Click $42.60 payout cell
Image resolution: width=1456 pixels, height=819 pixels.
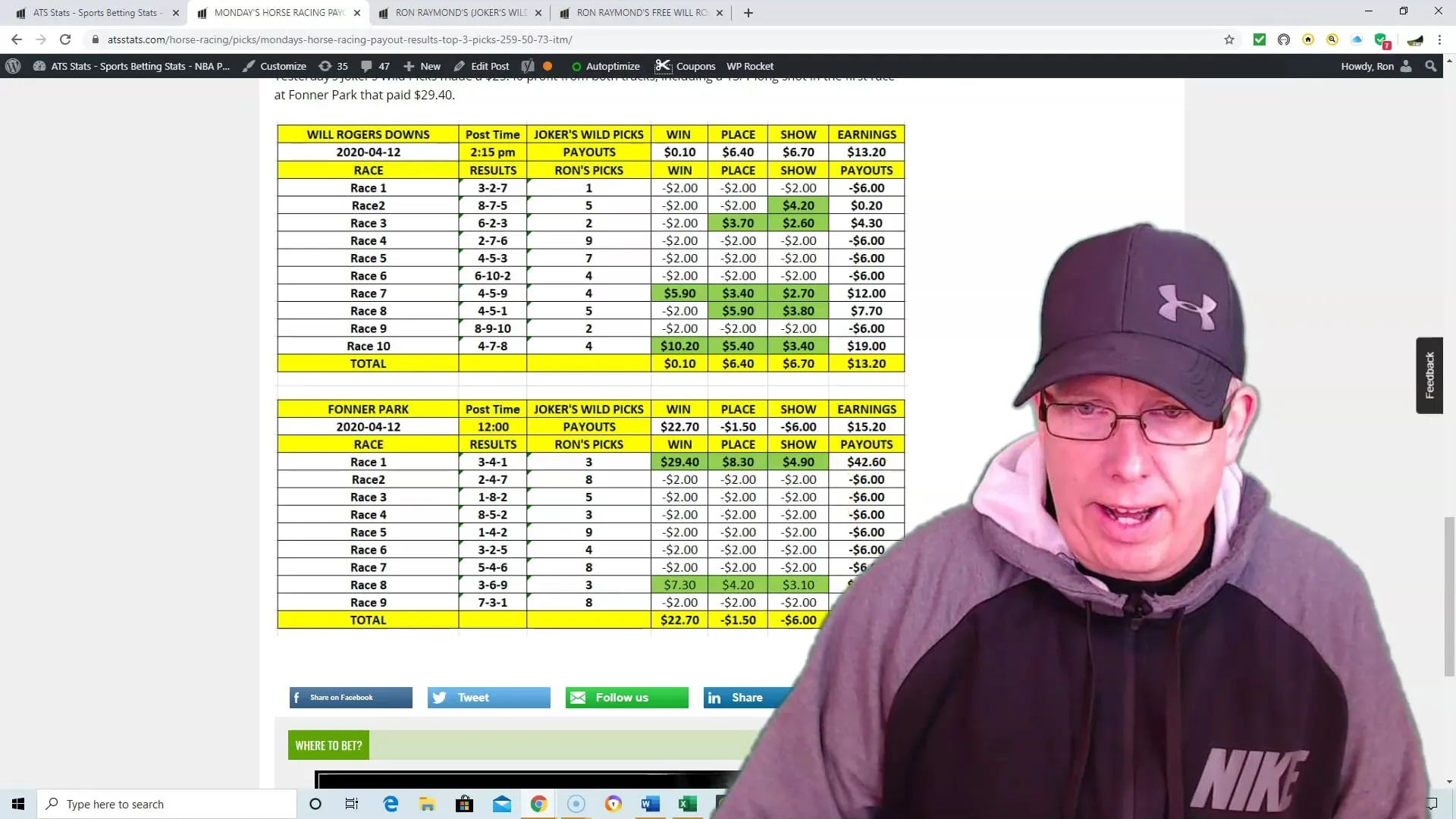[x=866, y=462]
